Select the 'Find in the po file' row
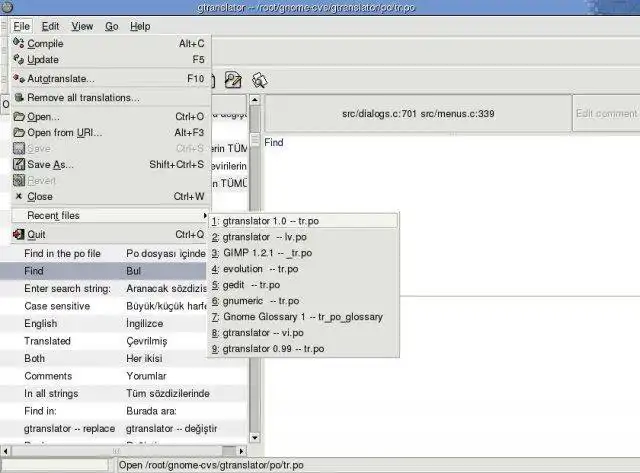The width and height of the screenshot is (640, 473). (104, 253)
